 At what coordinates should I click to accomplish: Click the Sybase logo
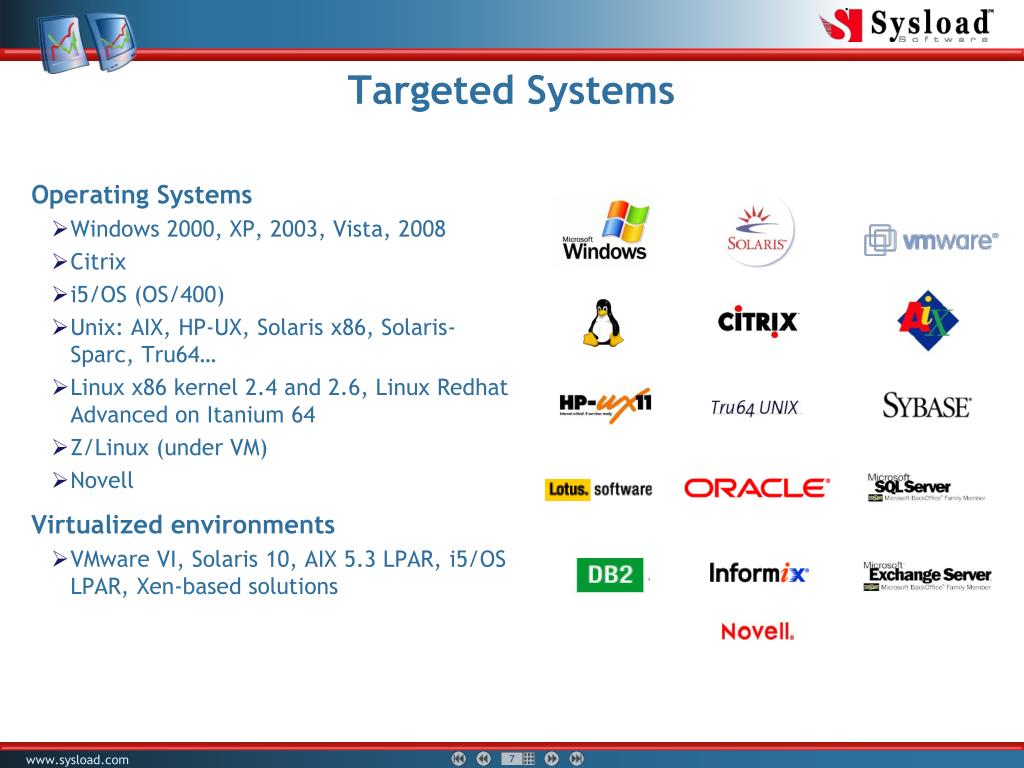pyautogui.click(x=927, y=406)
